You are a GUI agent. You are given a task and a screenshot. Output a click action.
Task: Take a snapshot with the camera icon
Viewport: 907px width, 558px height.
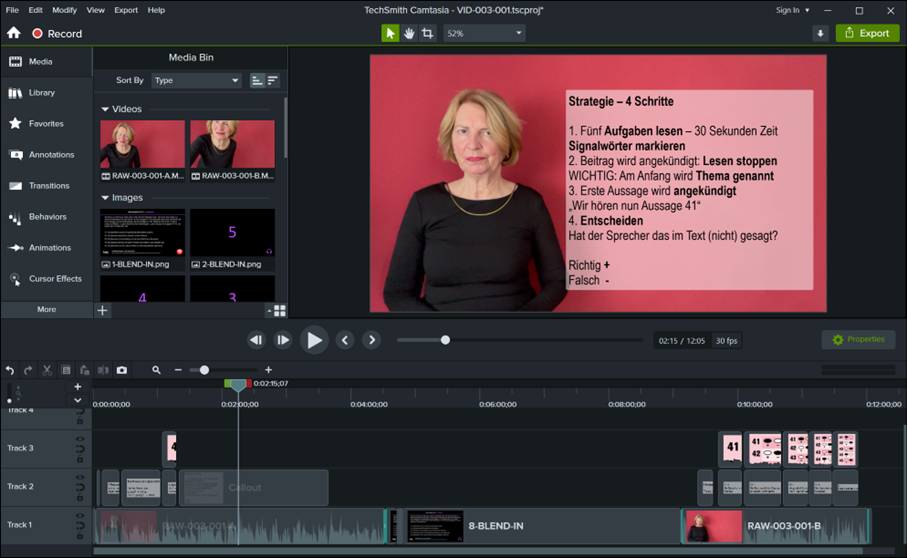click(122, 370)
